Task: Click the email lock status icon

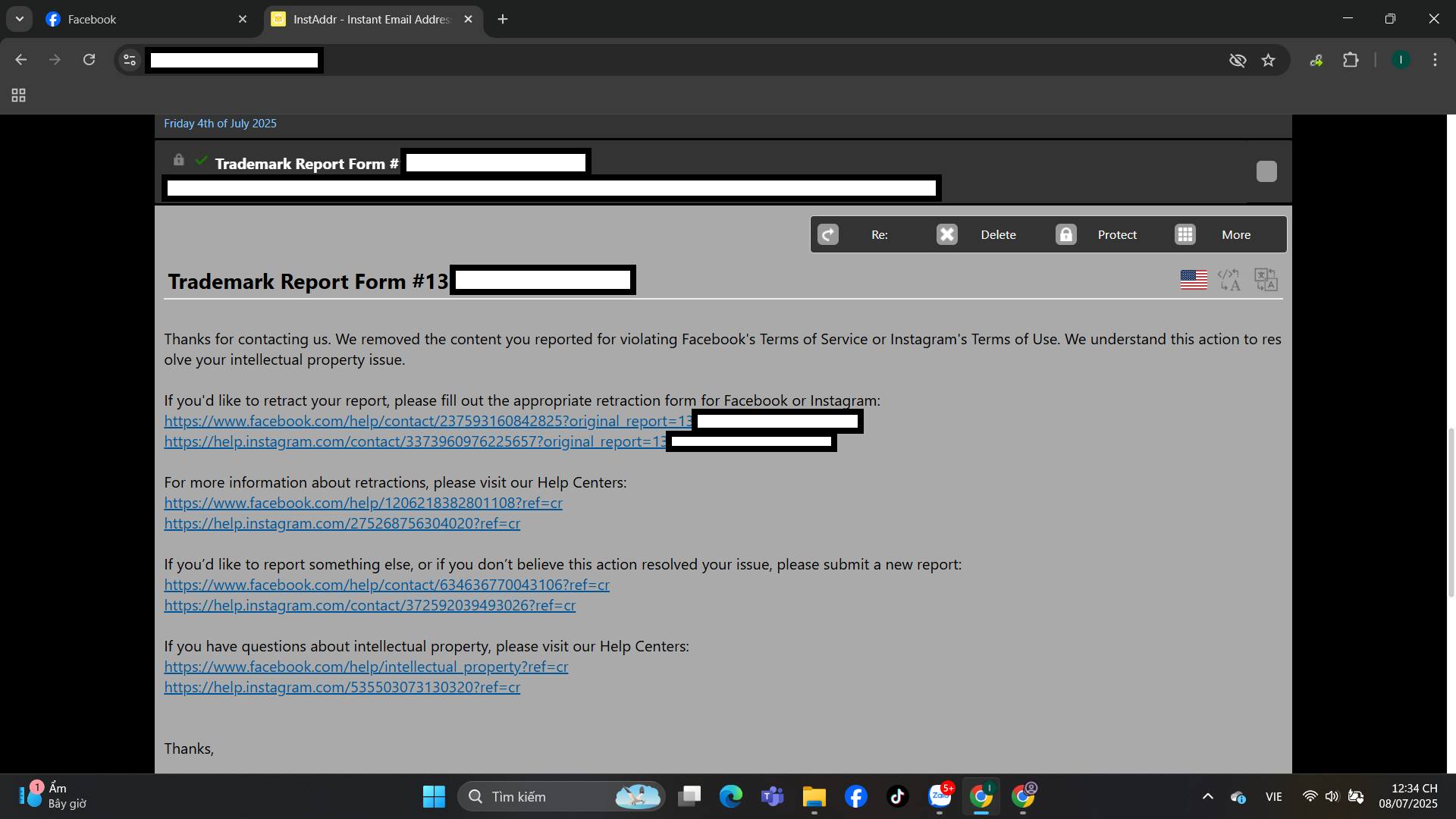Action: click(x=178, y=160)
